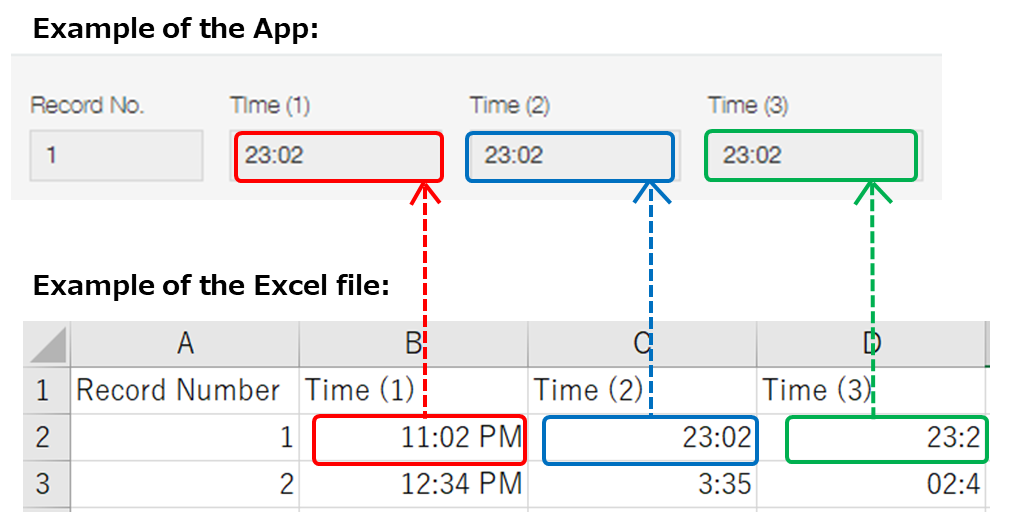Click the blue-outlined Time (2) field in the app
The height and width of the screenshot is (524, 1009).
coord(569,157)
